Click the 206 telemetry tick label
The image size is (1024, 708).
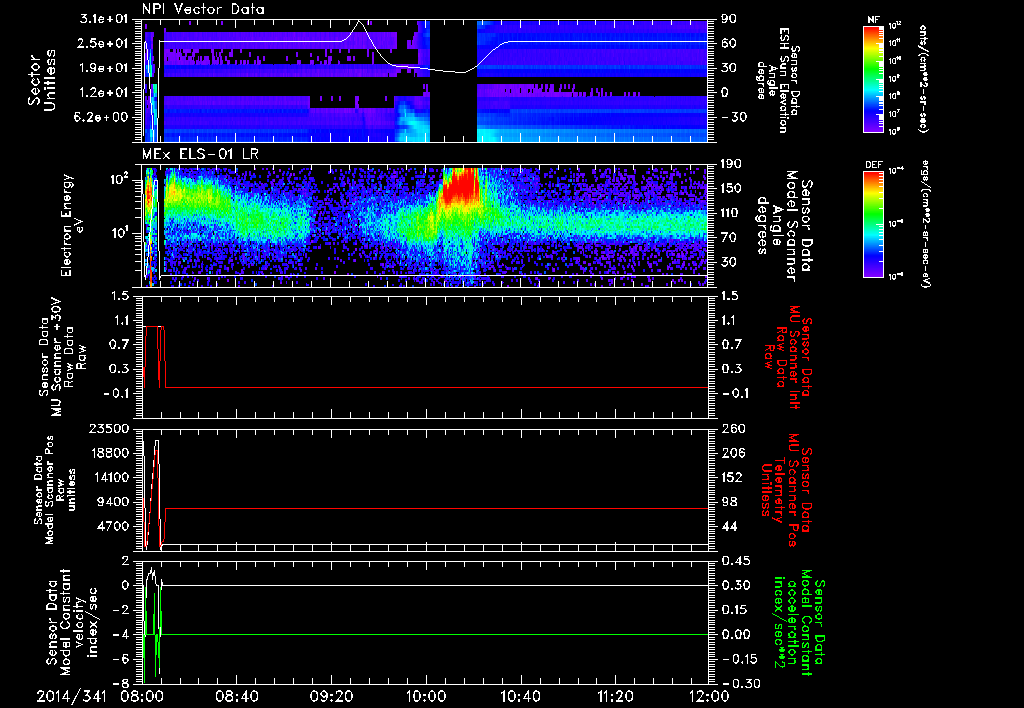[x=731, y=453]
